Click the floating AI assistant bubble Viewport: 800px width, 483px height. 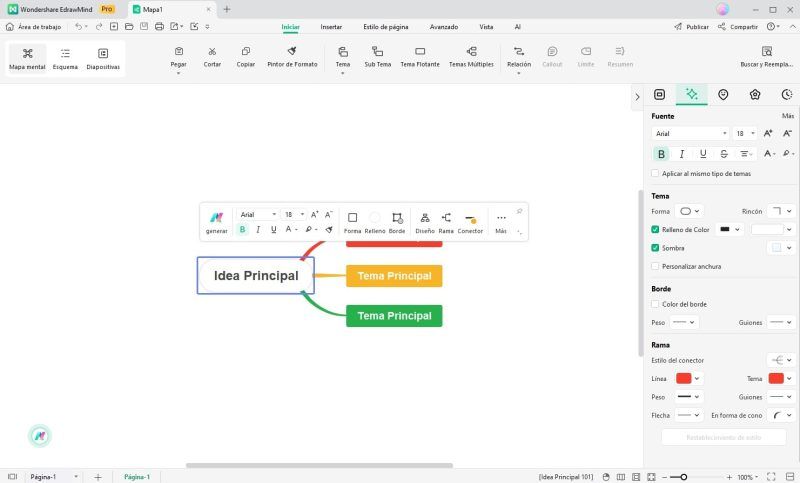point(39,436)
